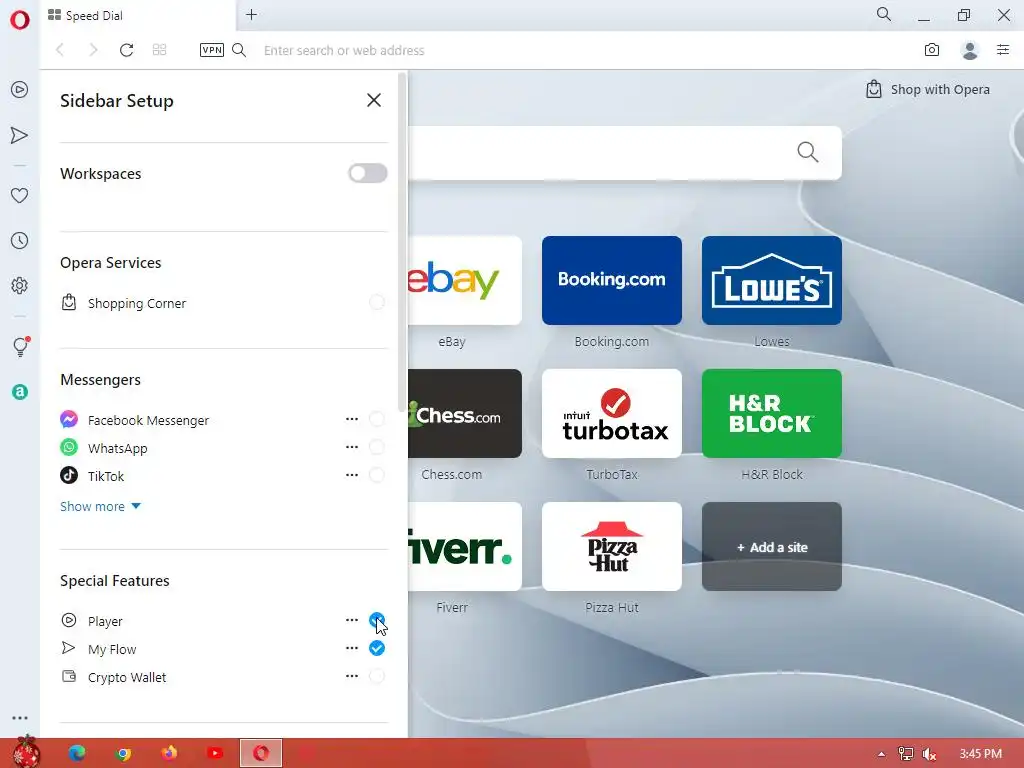Open the Pizza Hut tile

point(612,547)
